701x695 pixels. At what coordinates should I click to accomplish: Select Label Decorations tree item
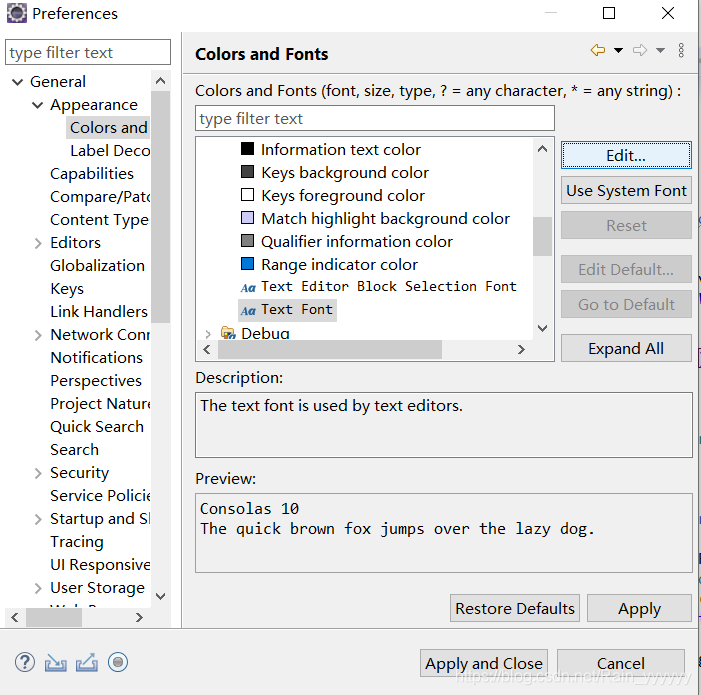pos(110,151)
